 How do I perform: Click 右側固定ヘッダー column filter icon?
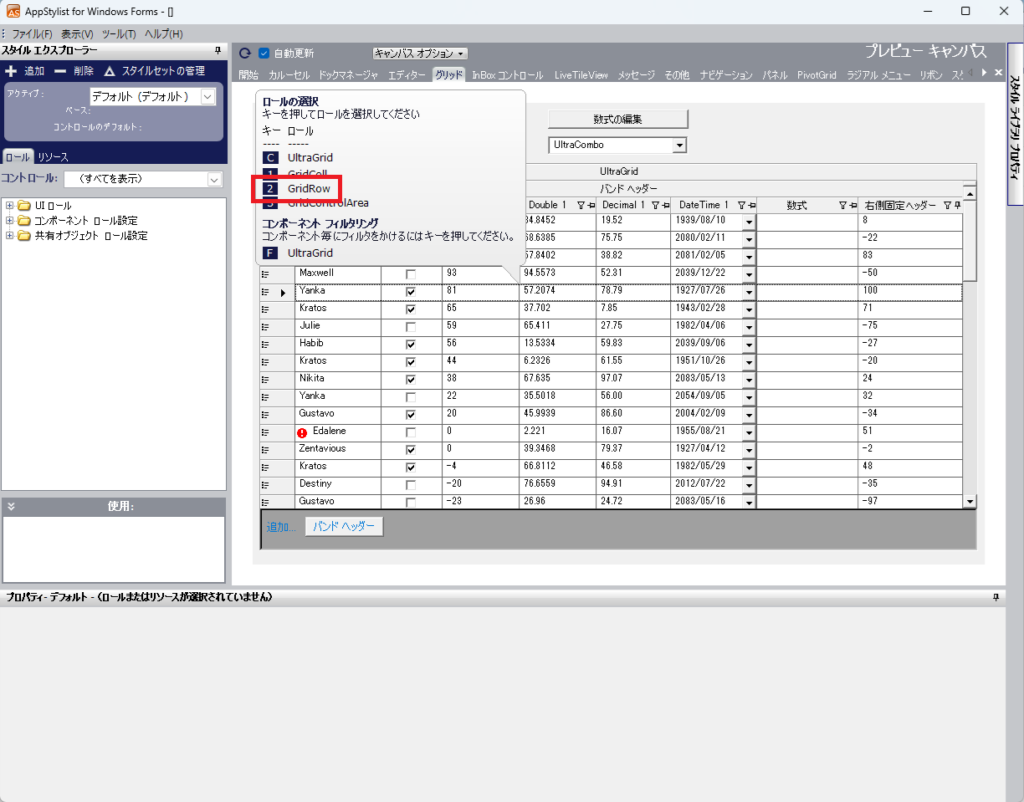click(947, 205)
